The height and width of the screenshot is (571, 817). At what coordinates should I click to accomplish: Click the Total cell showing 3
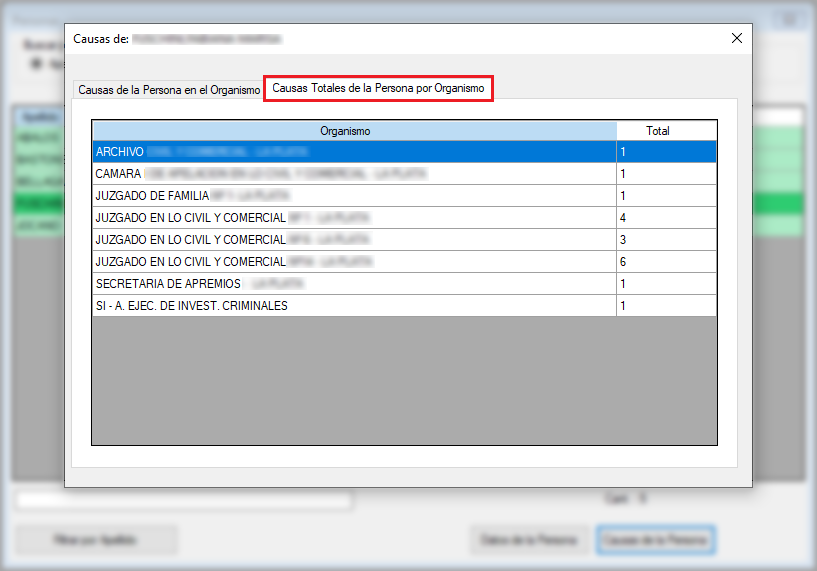[x=665, y=240]
